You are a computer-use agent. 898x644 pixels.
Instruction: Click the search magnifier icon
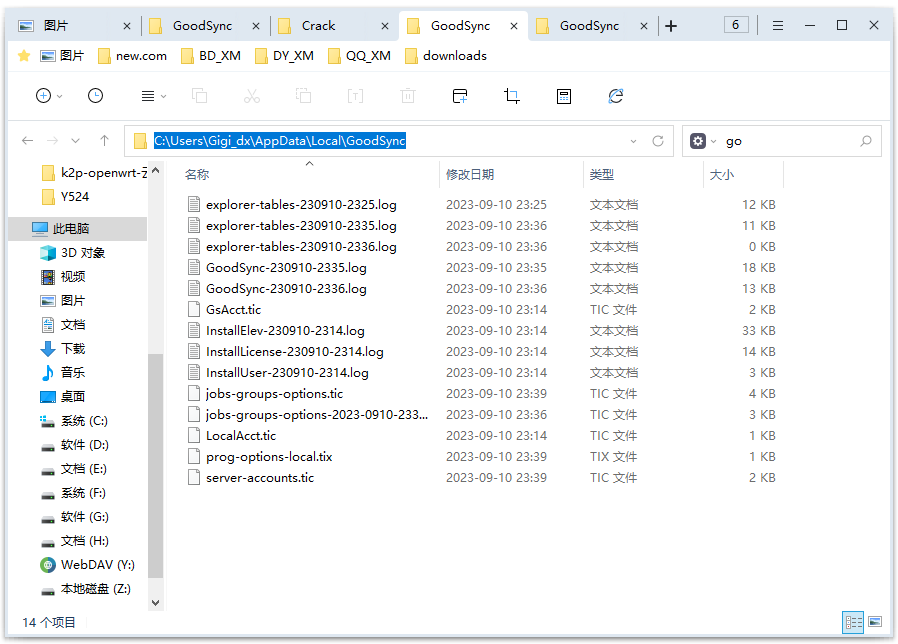coord(866,141)
